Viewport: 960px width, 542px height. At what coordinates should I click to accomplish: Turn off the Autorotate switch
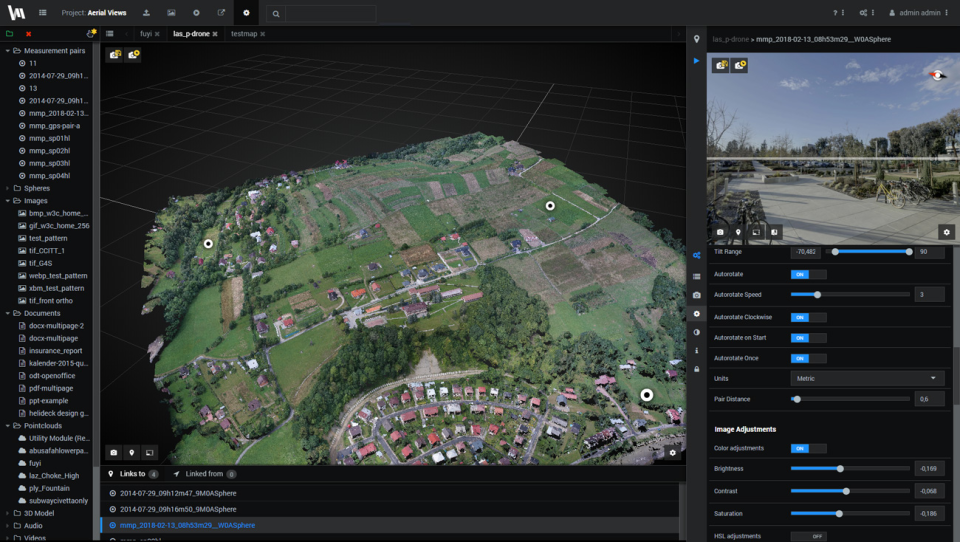[x=808, y=274]
